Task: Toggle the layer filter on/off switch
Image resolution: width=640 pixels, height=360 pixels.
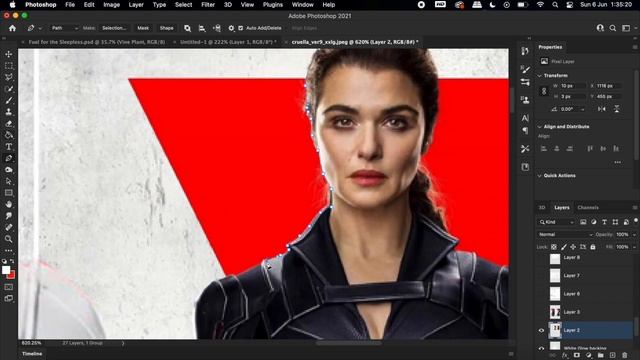Action: [636, 220]
